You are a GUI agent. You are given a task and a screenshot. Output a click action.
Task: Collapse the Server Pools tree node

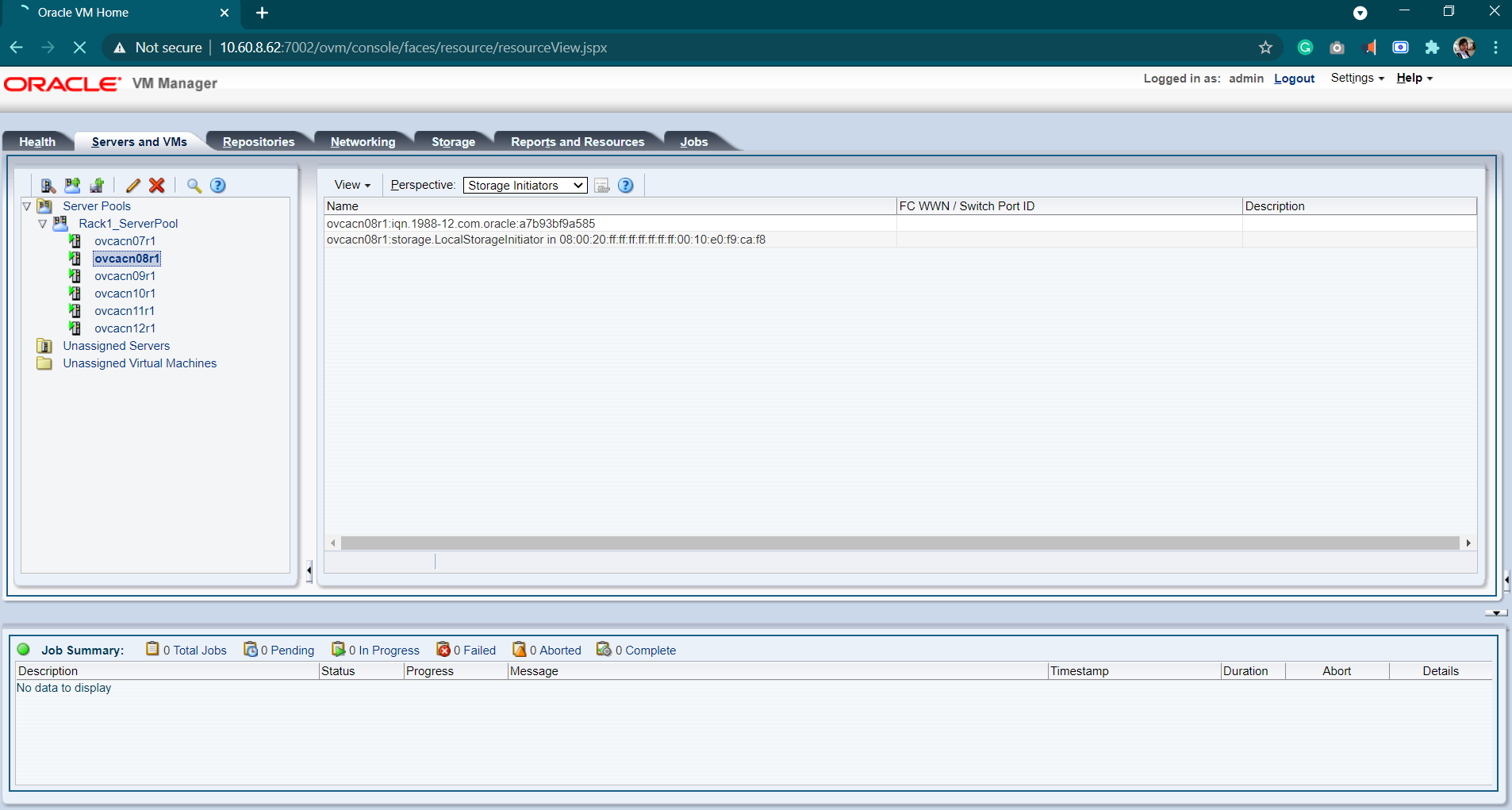point(26,206)
